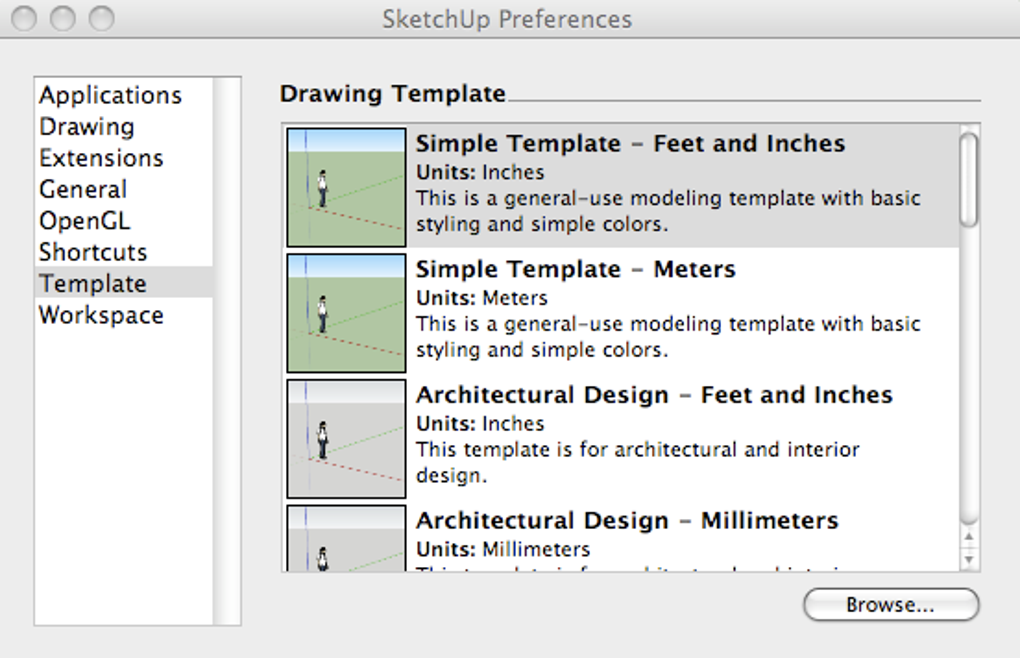Screen dimensions: 1020x658
Task: Click the template list scrollbar thumb
Action: click(968, 180)
